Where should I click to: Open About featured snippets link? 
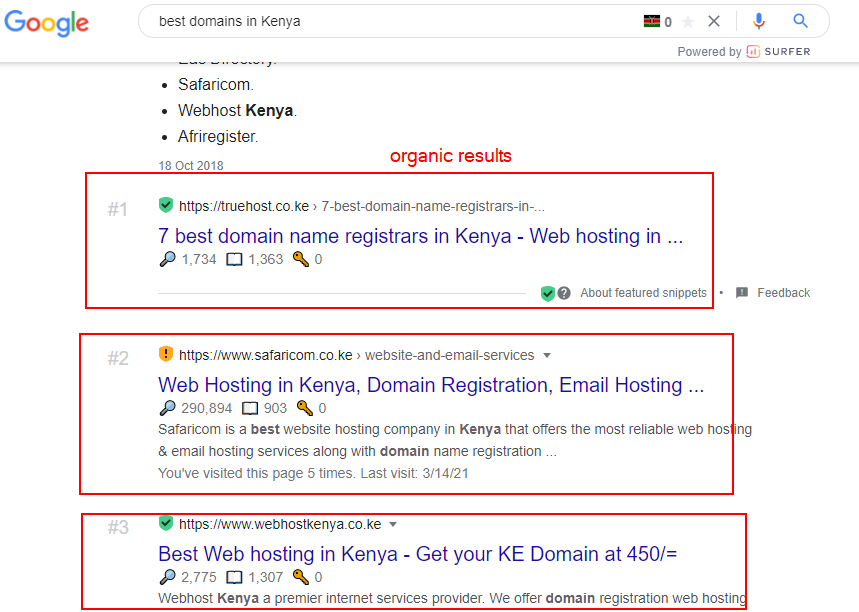click(643, 293)
